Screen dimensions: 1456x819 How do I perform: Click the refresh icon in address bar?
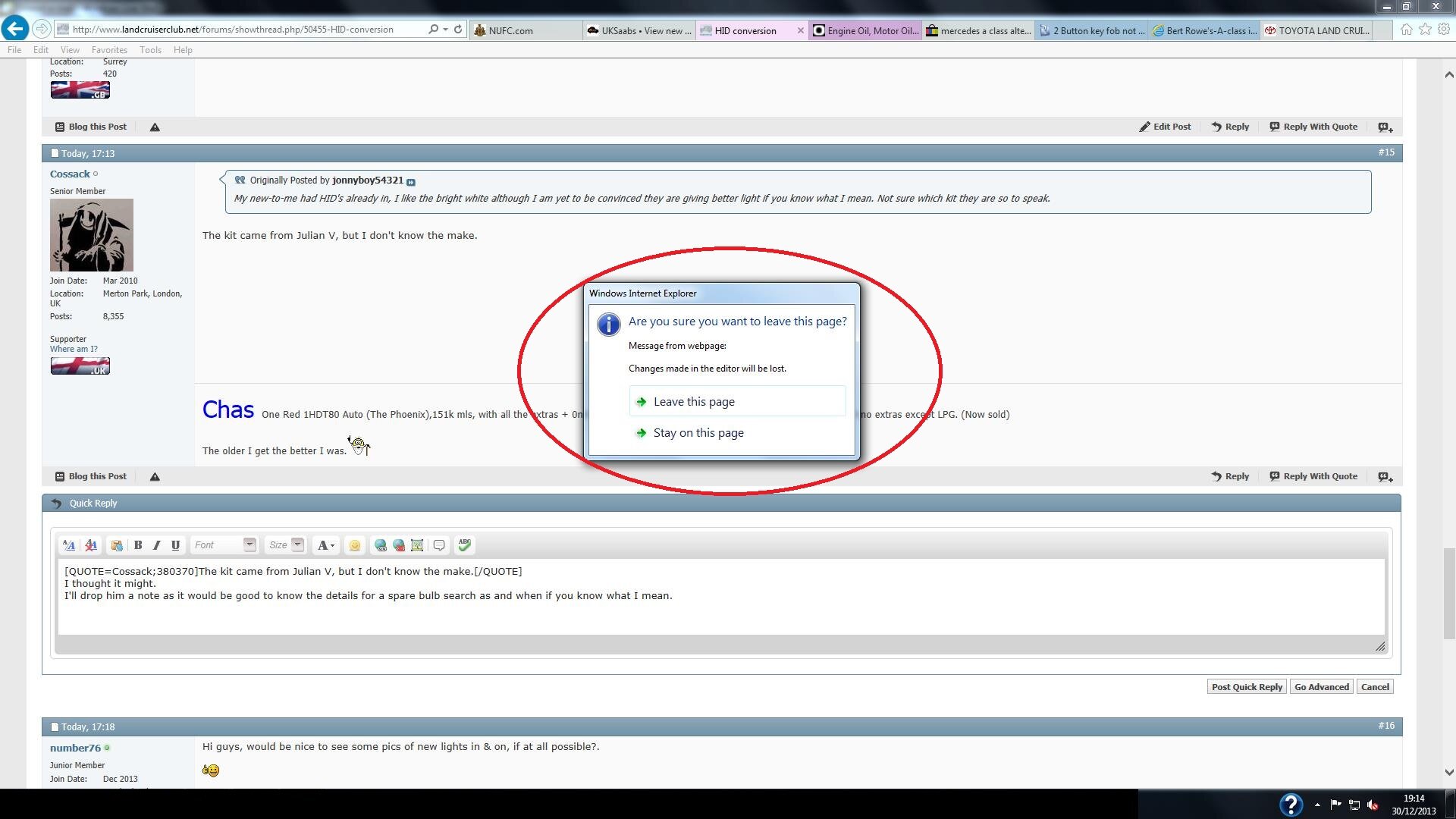coord(458,30)
